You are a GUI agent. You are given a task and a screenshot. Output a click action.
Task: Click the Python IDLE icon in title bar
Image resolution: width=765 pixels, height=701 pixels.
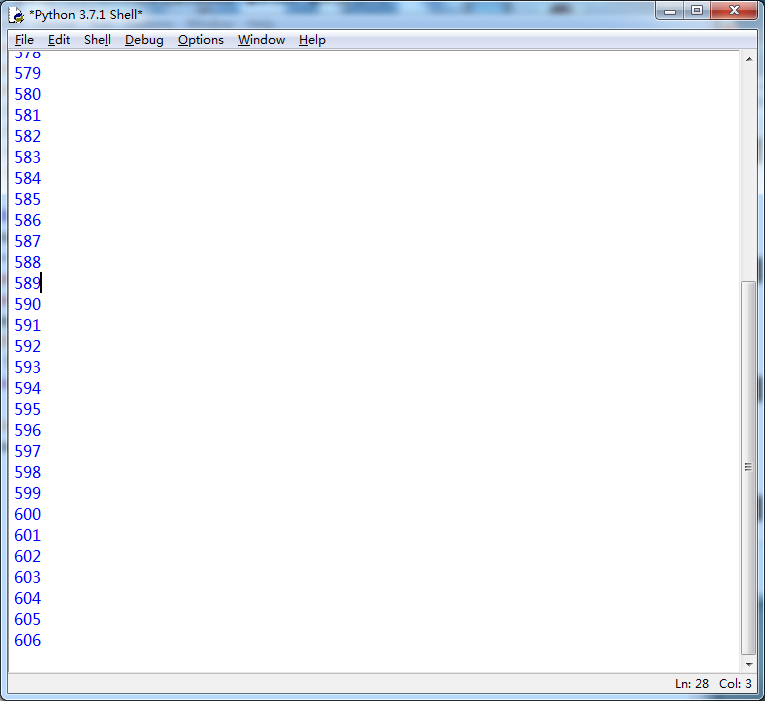(16, 15)
